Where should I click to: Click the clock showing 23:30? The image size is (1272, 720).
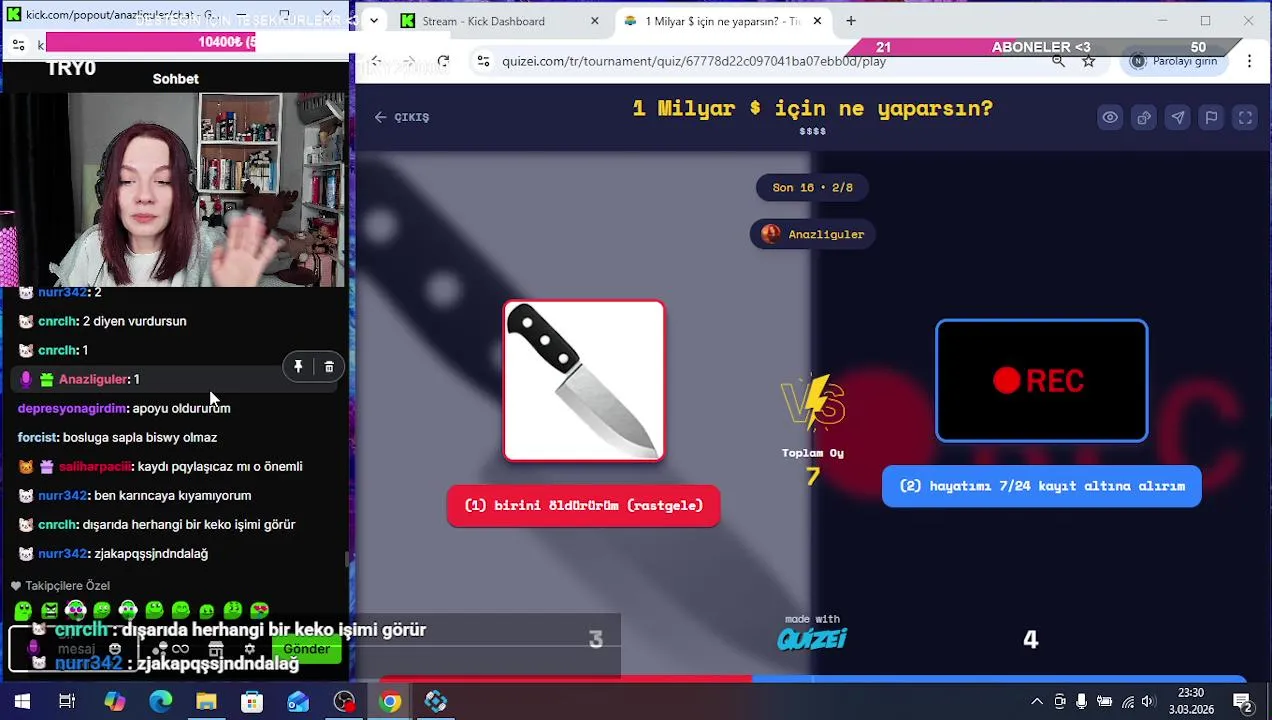[x=1190, y=693]
